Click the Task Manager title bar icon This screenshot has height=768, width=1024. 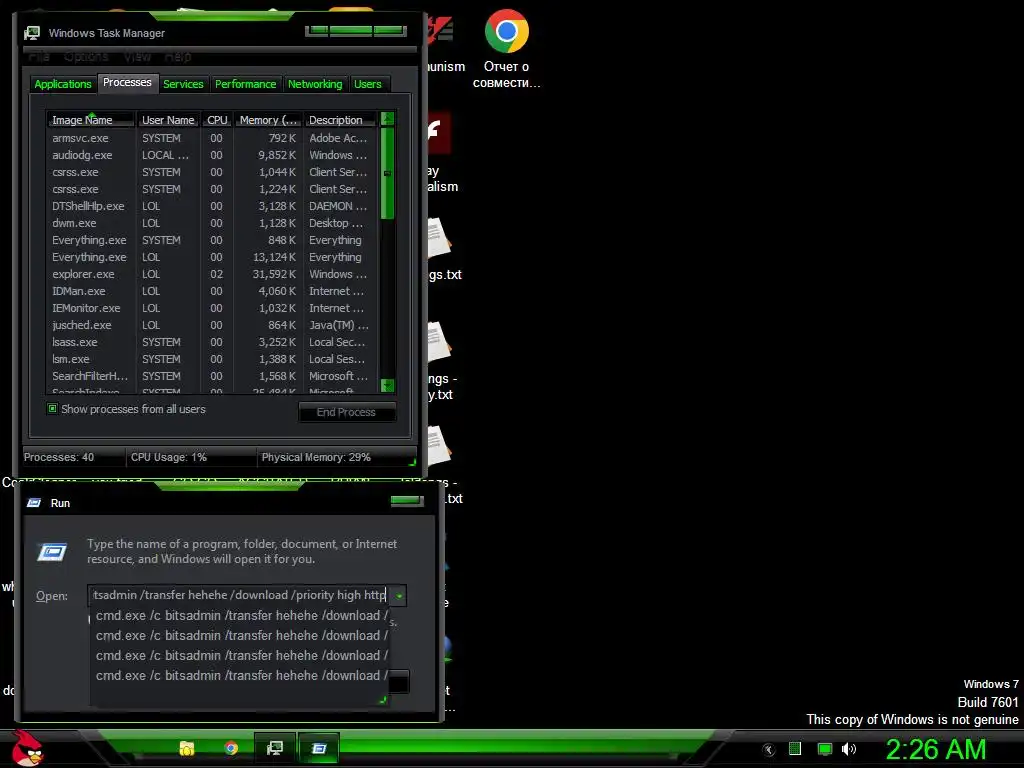click(32, 33)
